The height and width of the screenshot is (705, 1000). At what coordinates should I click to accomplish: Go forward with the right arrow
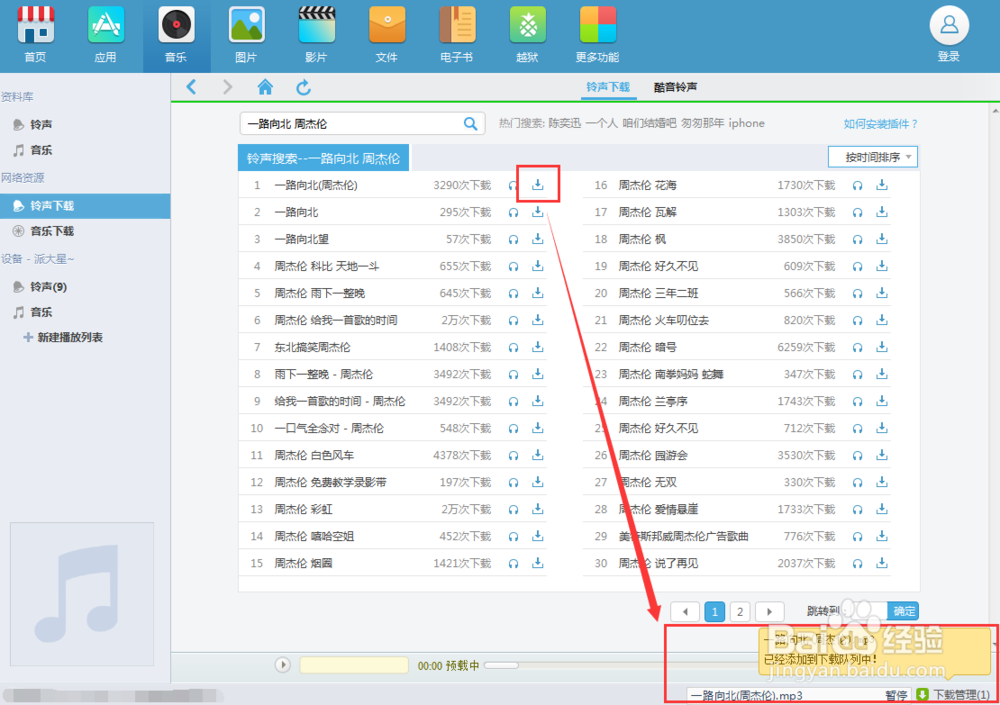[227, 87]
